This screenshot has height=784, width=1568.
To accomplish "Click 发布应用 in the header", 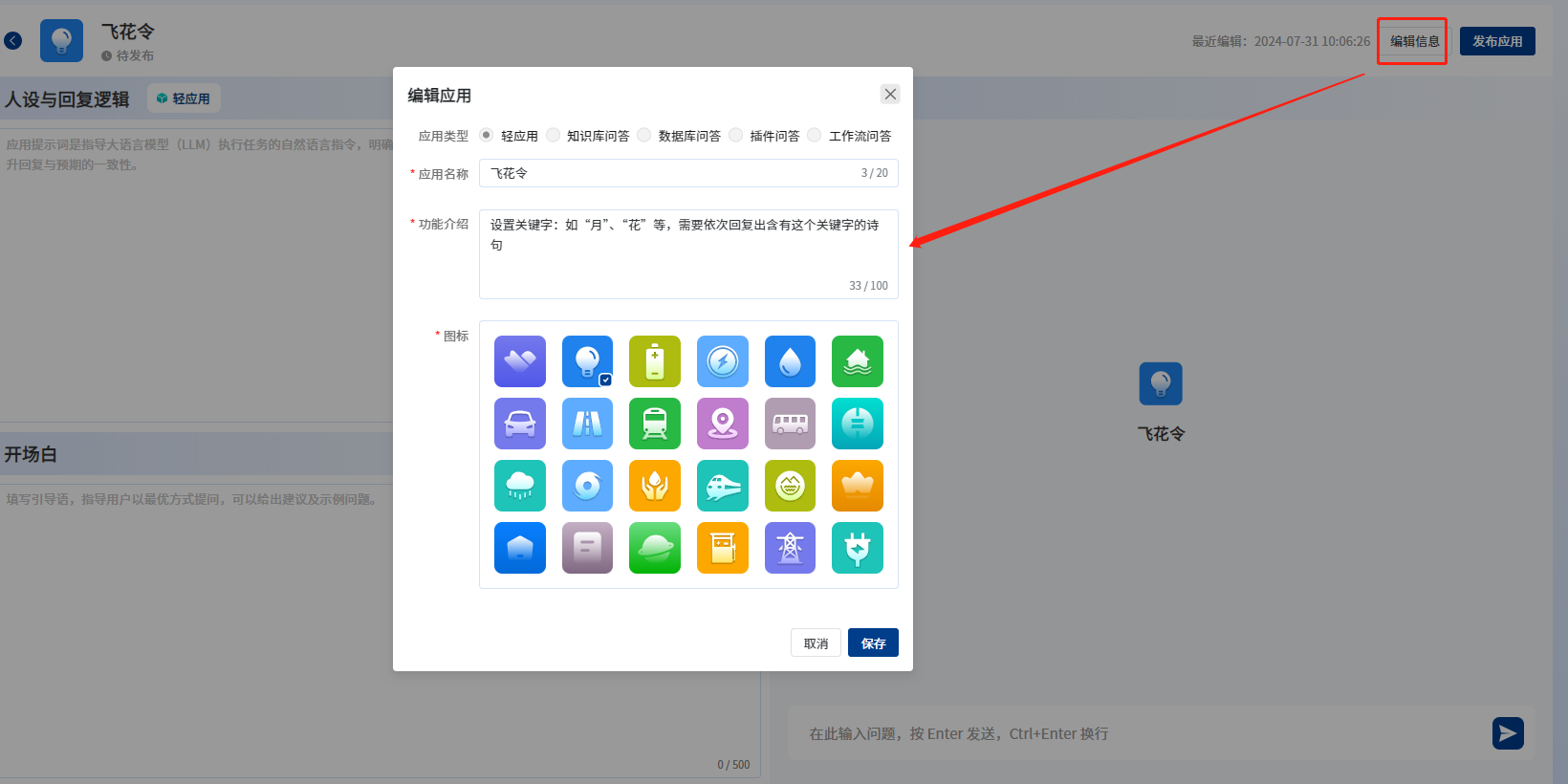I will coord(1497,41).
